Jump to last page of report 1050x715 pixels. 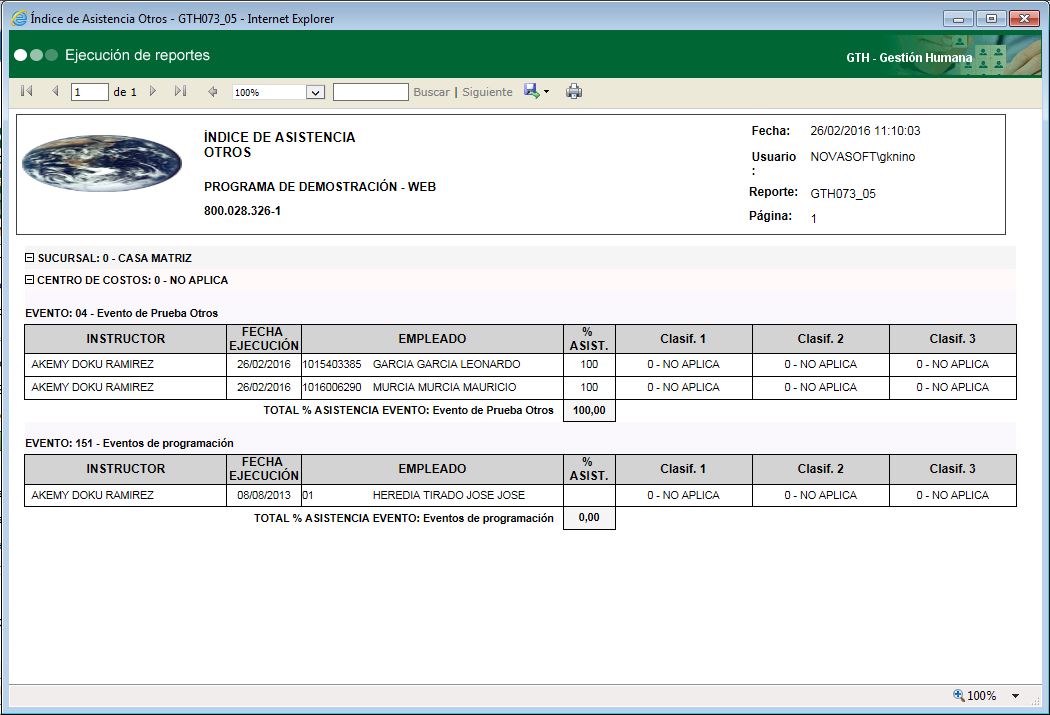coord(180,91)
